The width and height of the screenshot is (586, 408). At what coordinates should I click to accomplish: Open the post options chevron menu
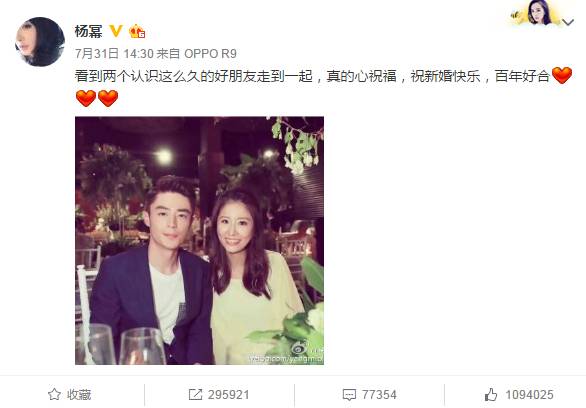coord(568,22)
